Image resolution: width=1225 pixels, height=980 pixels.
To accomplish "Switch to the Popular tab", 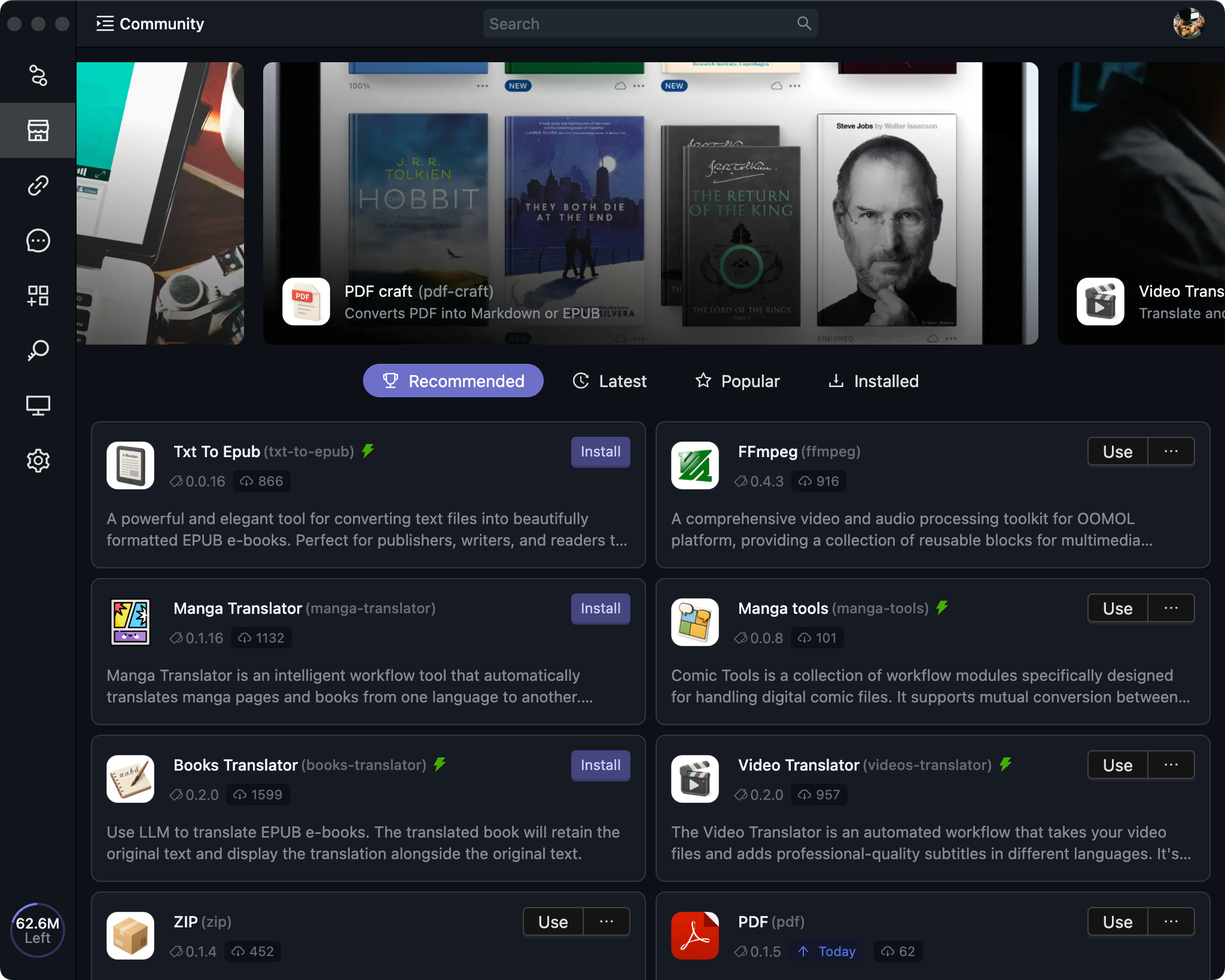I will (738, 381).
